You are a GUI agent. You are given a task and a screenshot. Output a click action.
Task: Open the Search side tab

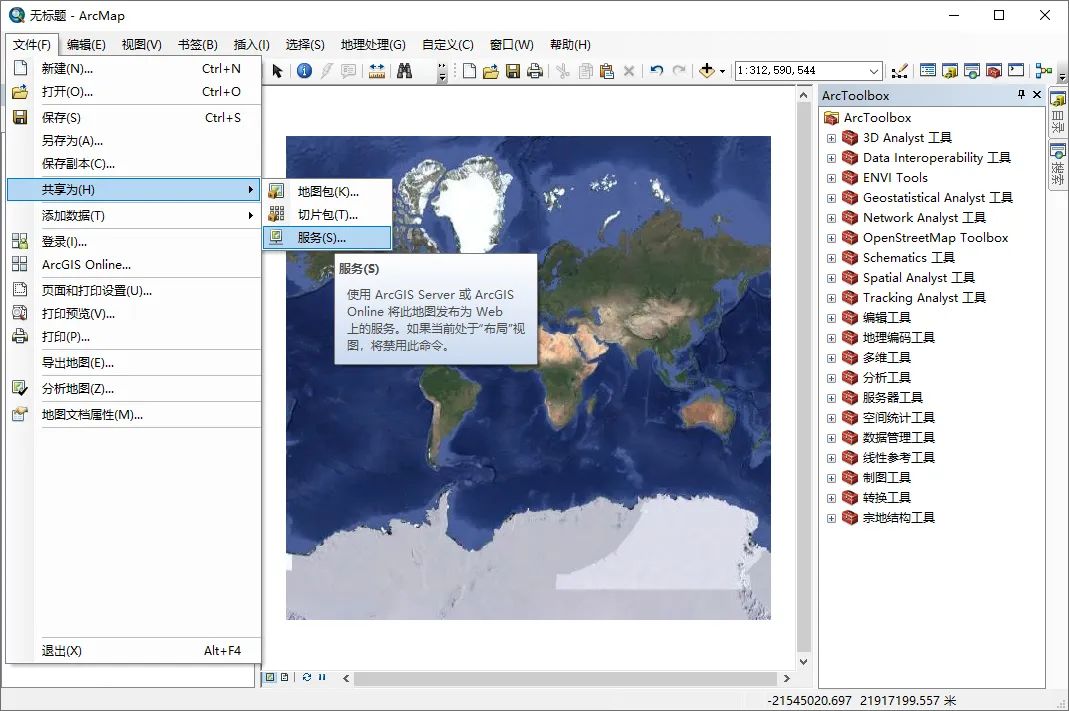click(x=1057, y=164)
